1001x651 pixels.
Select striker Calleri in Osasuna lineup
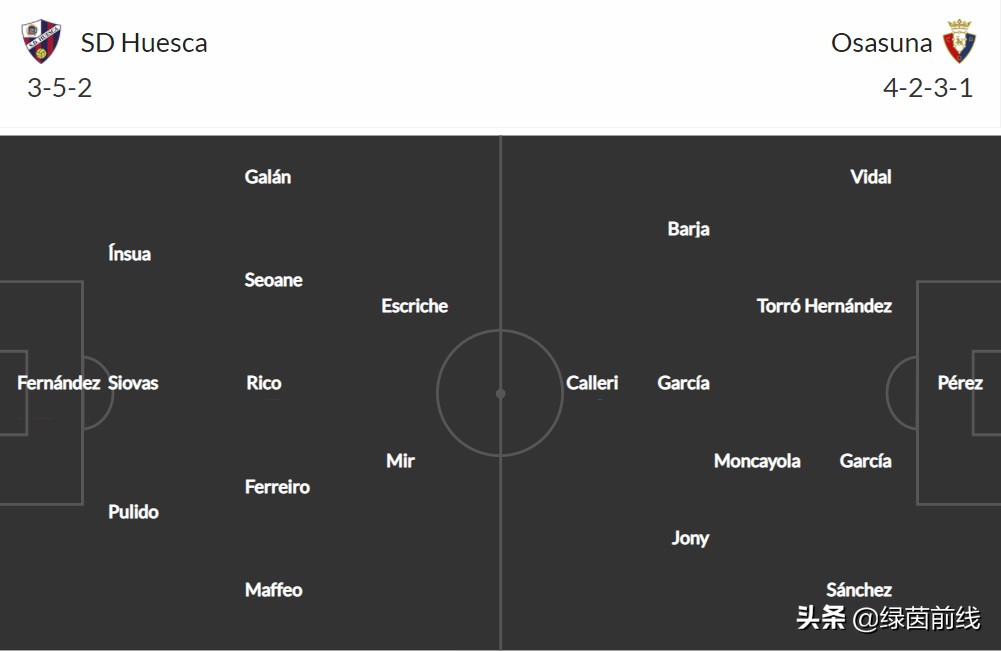coord(592,383)
